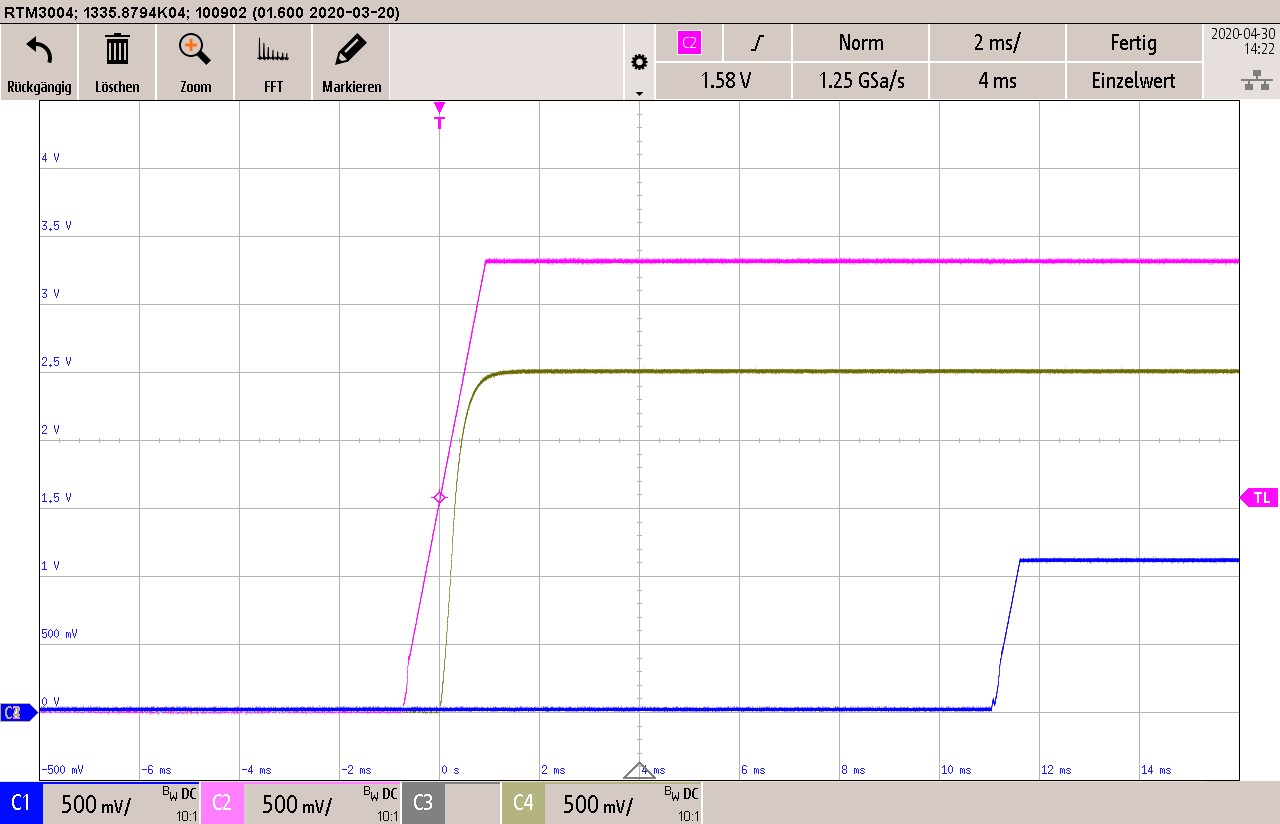Click the Einzelwert single acquisition button

[1133, 81]
